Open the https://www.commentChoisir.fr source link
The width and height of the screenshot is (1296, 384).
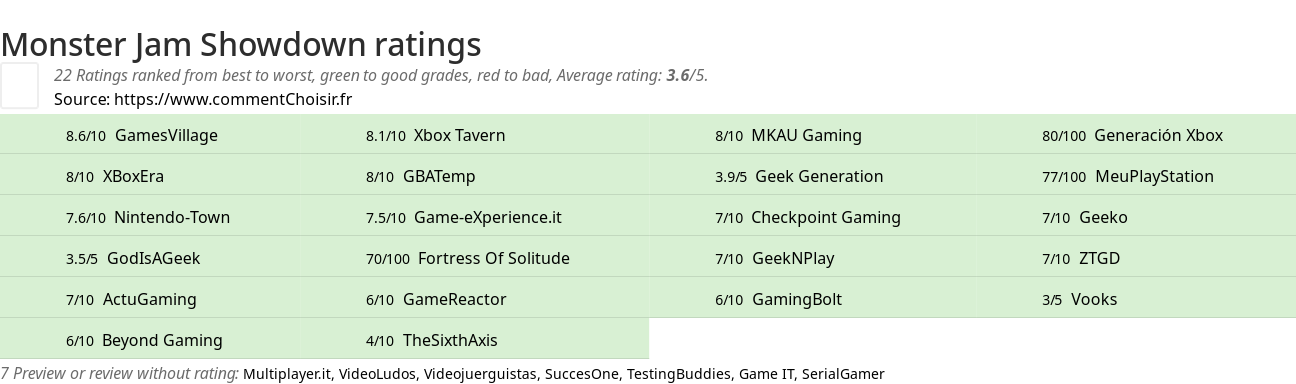233,99
